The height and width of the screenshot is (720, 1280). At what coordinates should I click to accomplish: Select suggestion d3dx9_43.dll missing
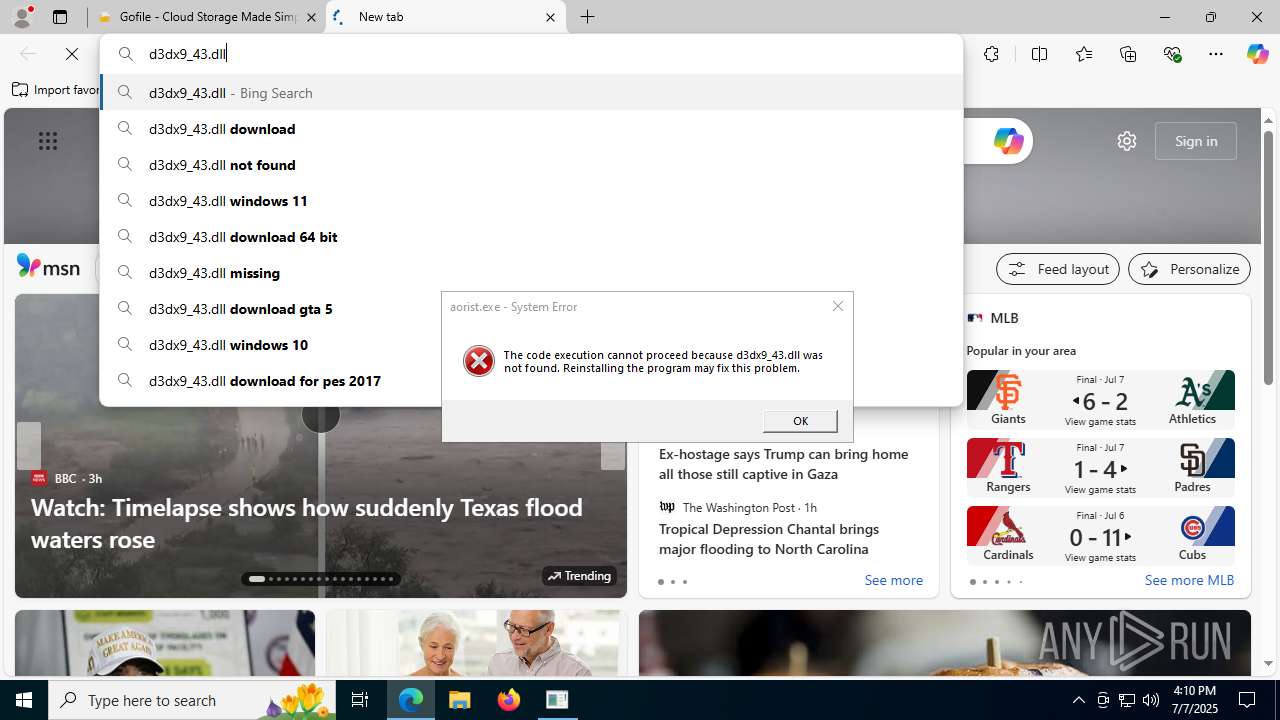coord(531,273)
